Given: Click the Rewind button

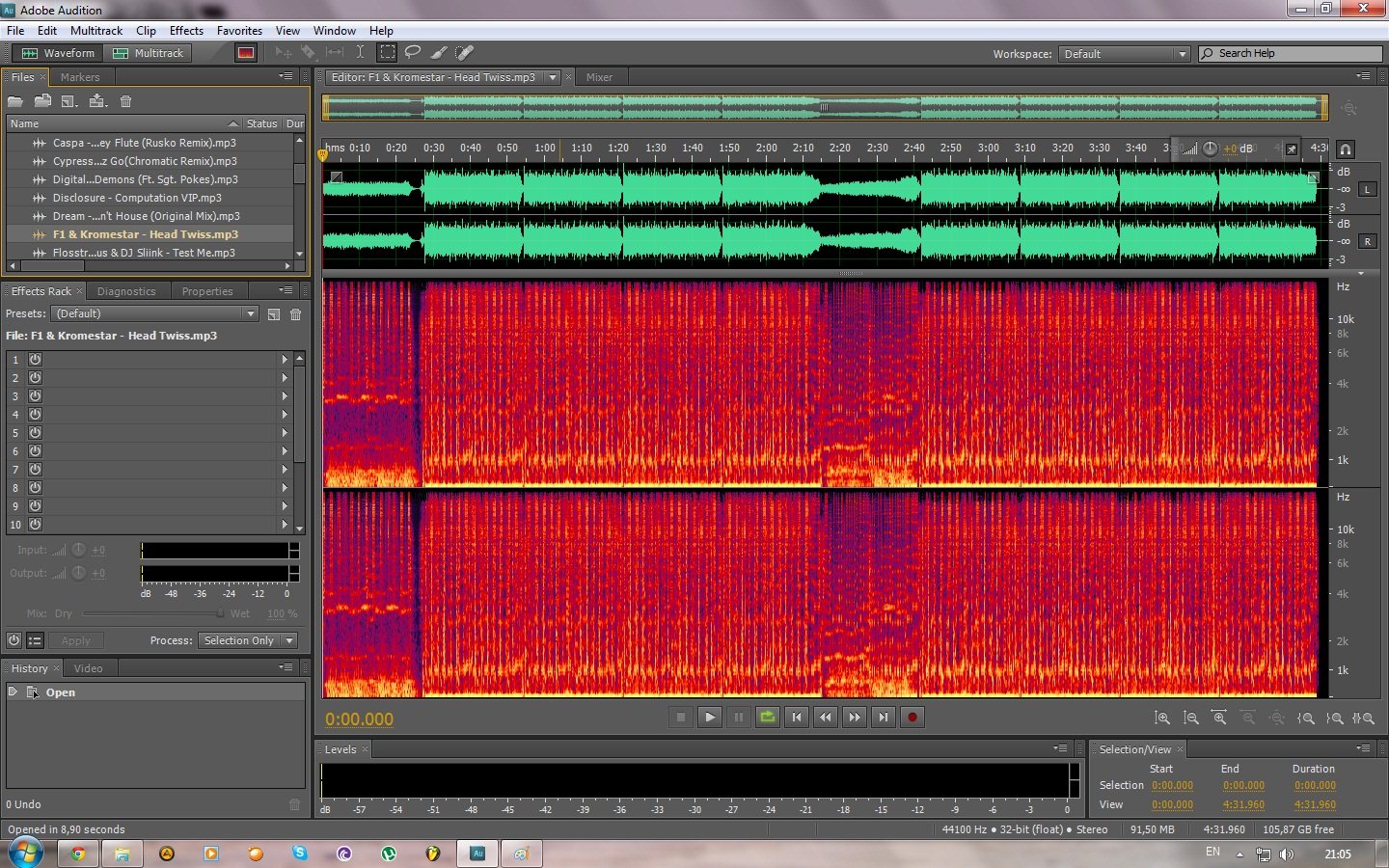Looking at the screenshot, I should 826,718.
